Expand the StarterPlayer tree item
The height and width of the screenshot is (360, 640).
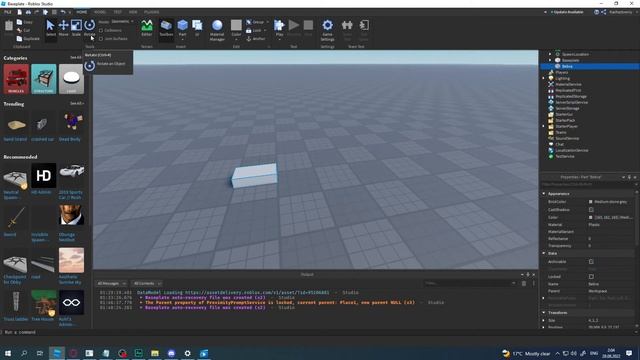click(x=543, y=127)
